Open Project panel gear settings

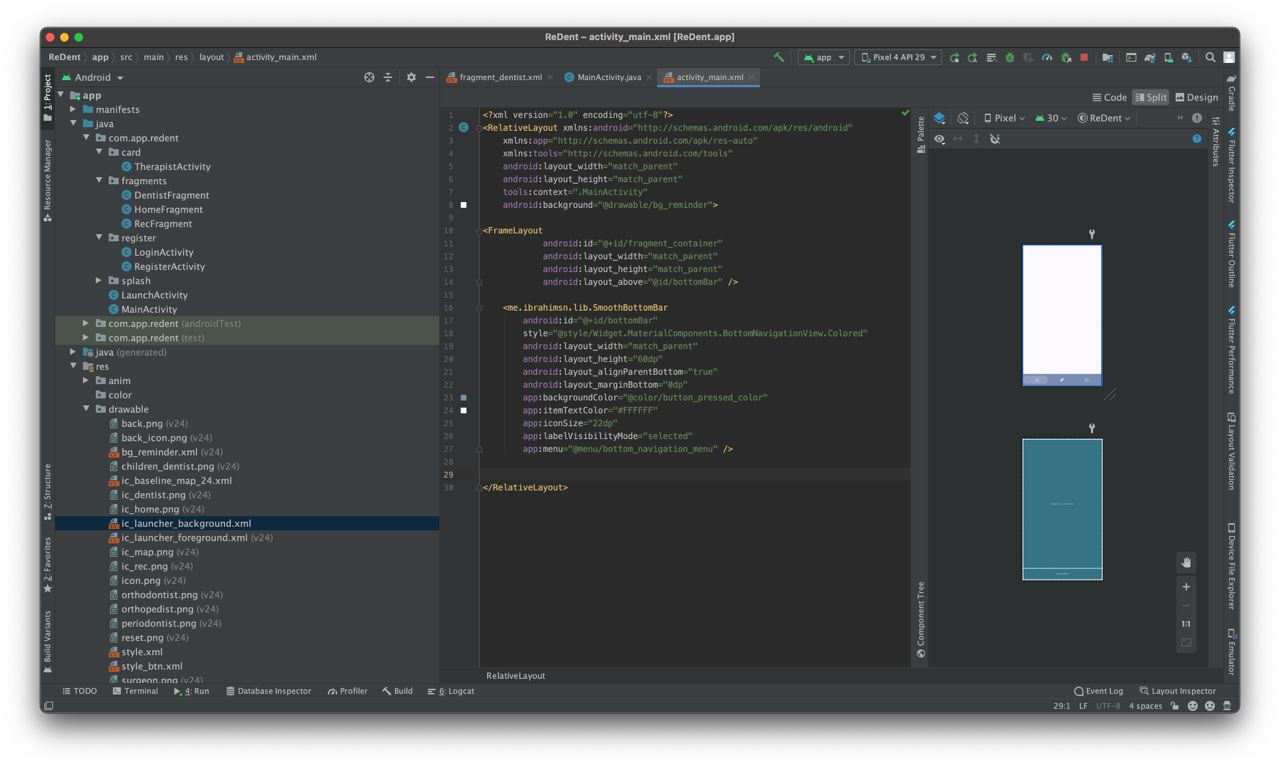click(411, 77)
